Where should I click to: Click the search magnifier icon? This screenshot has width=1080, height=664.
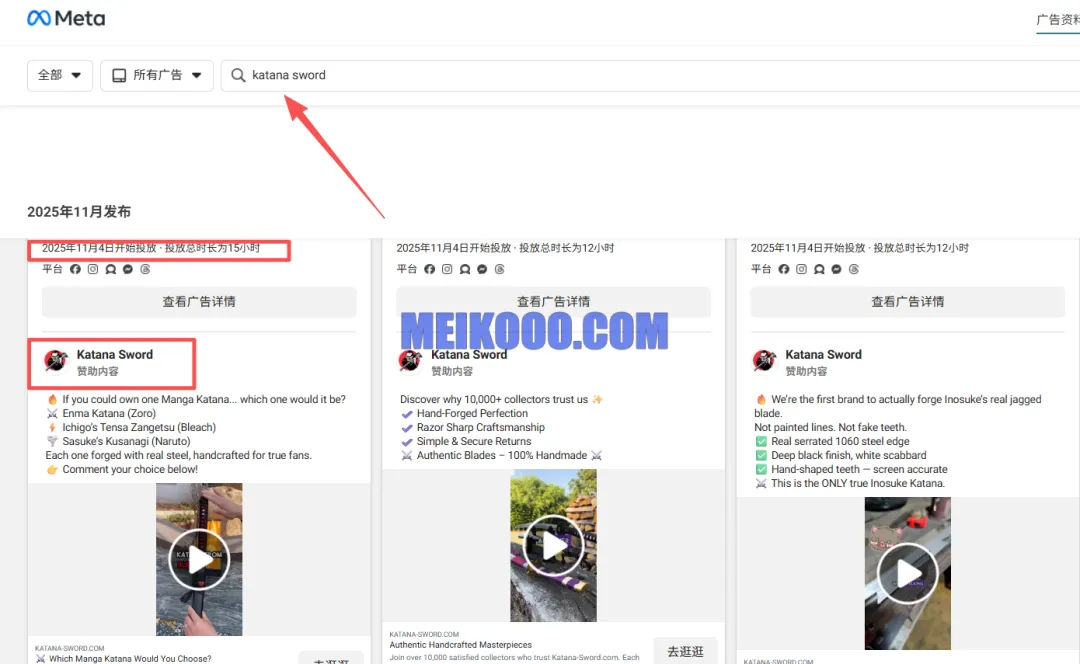tap(238, 75)
